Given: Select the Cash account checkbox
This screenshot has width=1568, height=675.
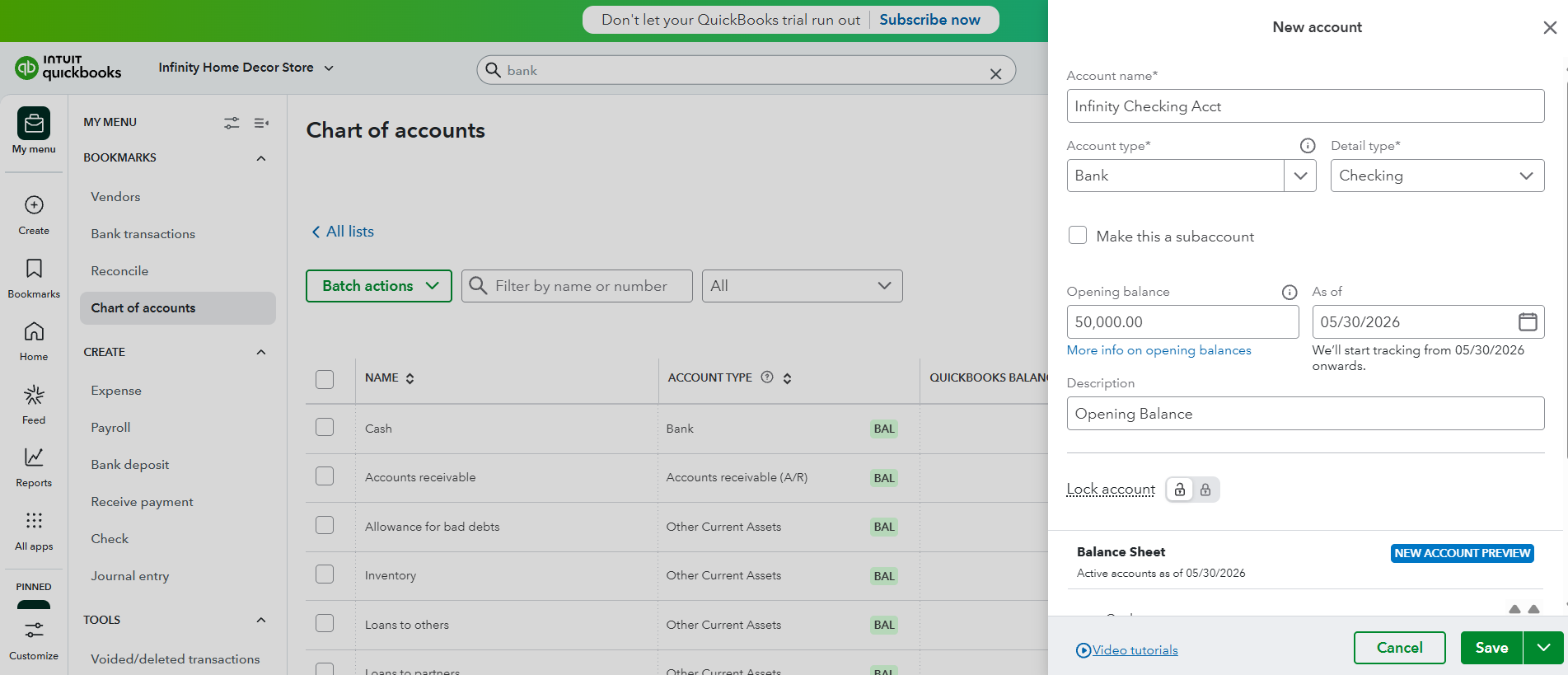Looking at the screenshot, I should (x=325, y=427).
